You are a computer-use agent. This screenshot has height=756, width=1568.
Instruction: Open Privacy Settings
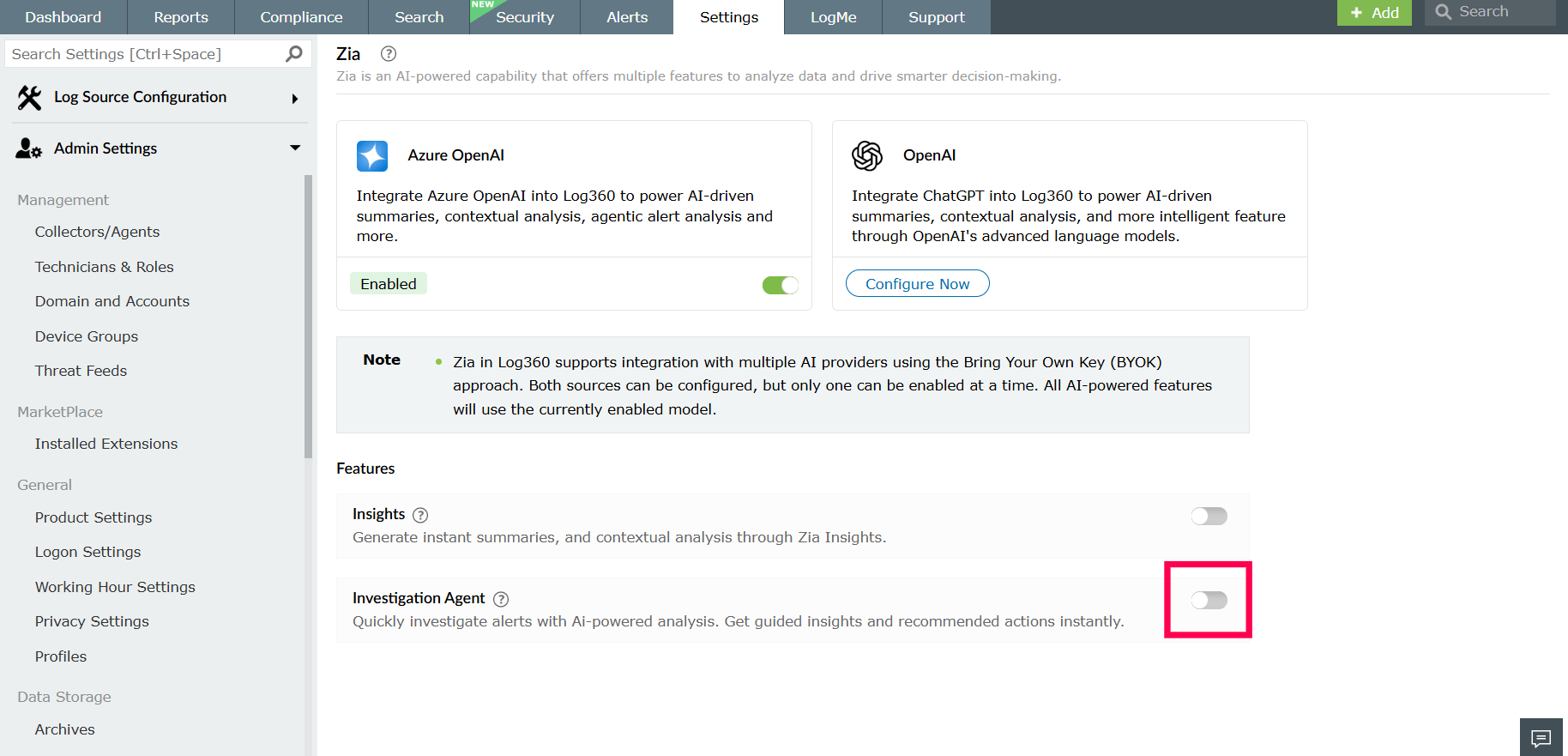[92, 621]
